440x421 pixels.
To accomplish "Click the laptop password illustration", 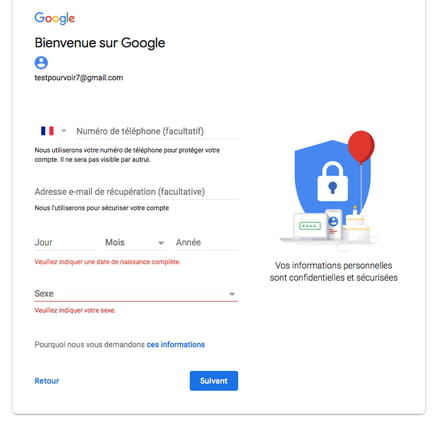I will click(x=310, y=226).
